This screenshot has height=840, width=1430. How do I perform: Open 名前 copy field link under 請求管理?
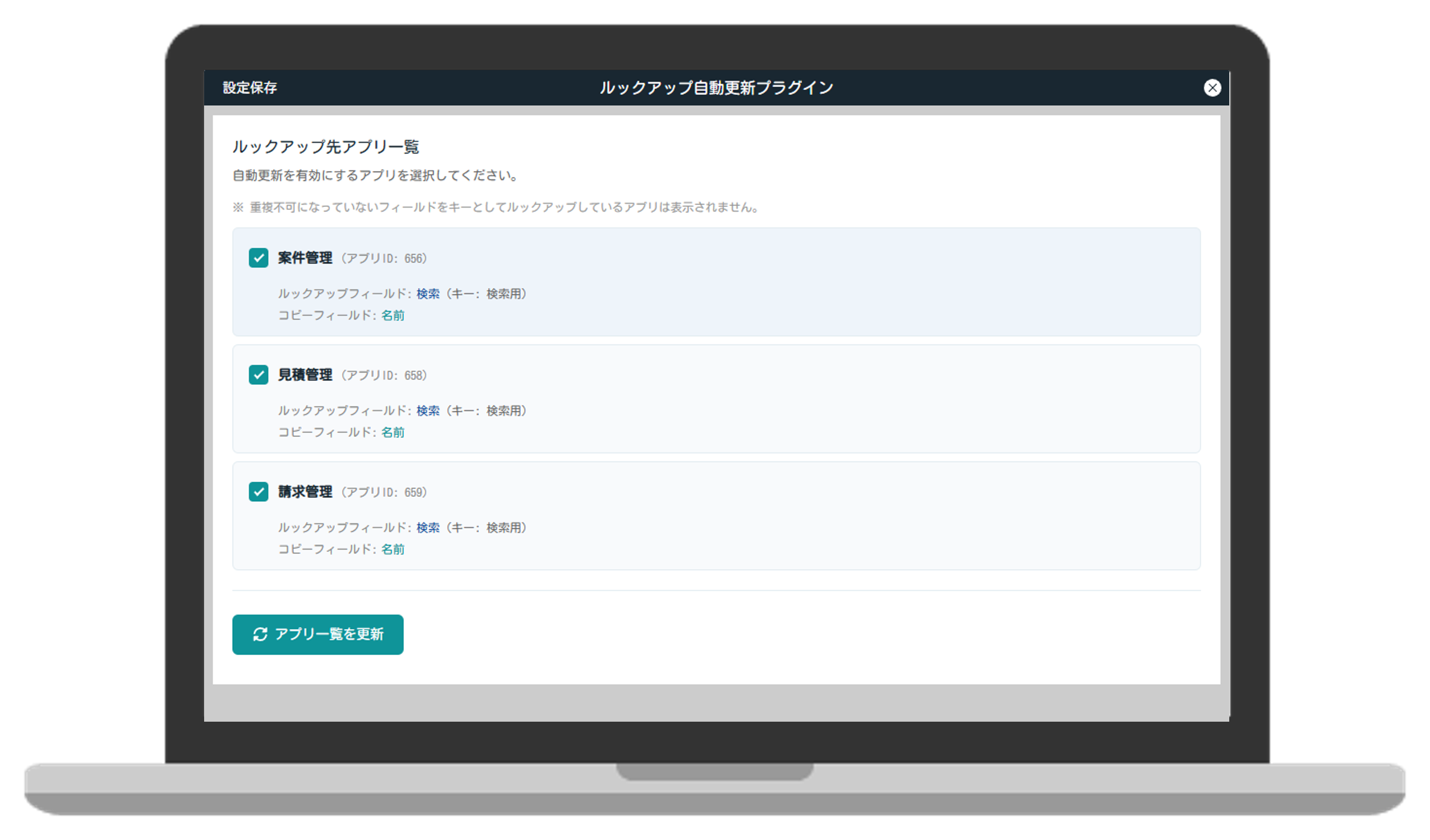point(393,549)
